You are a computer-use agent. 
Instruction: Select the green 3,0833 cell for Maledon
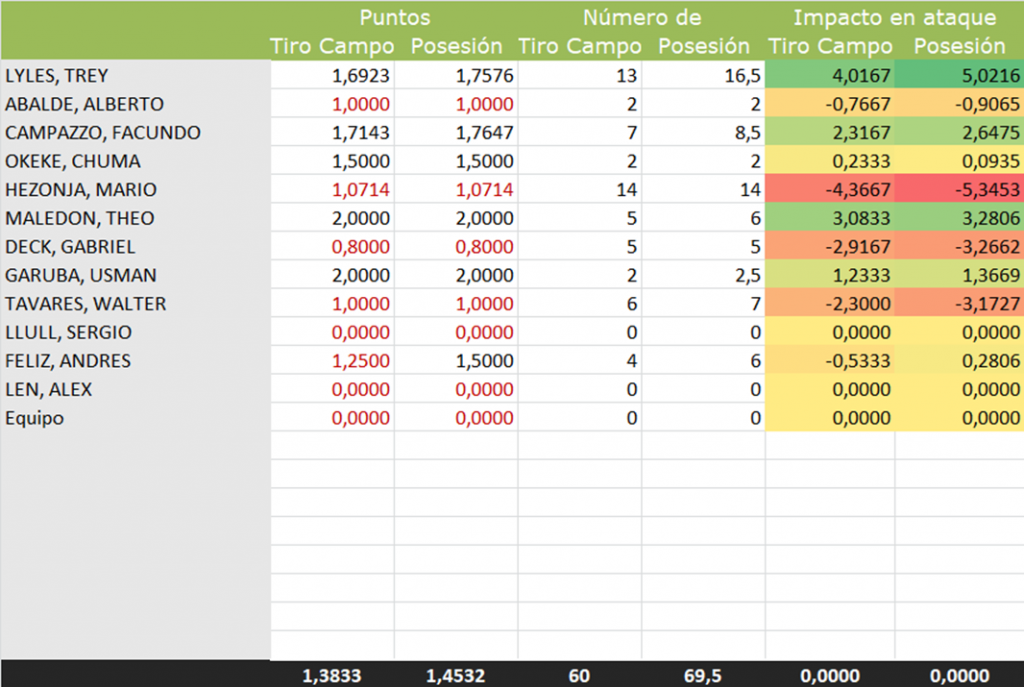tap(830, 218)
